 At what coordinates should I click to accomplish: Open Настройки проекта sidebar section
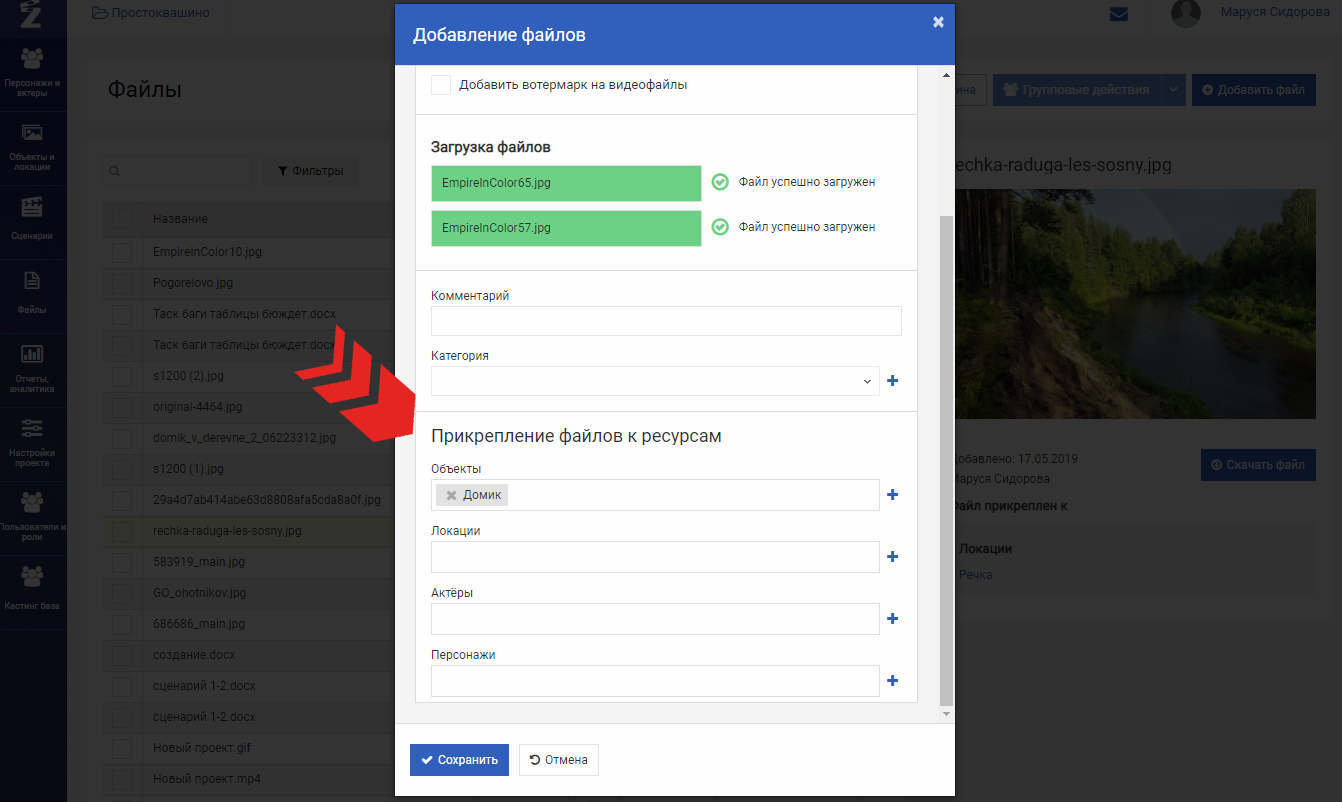tap(32, 442)
